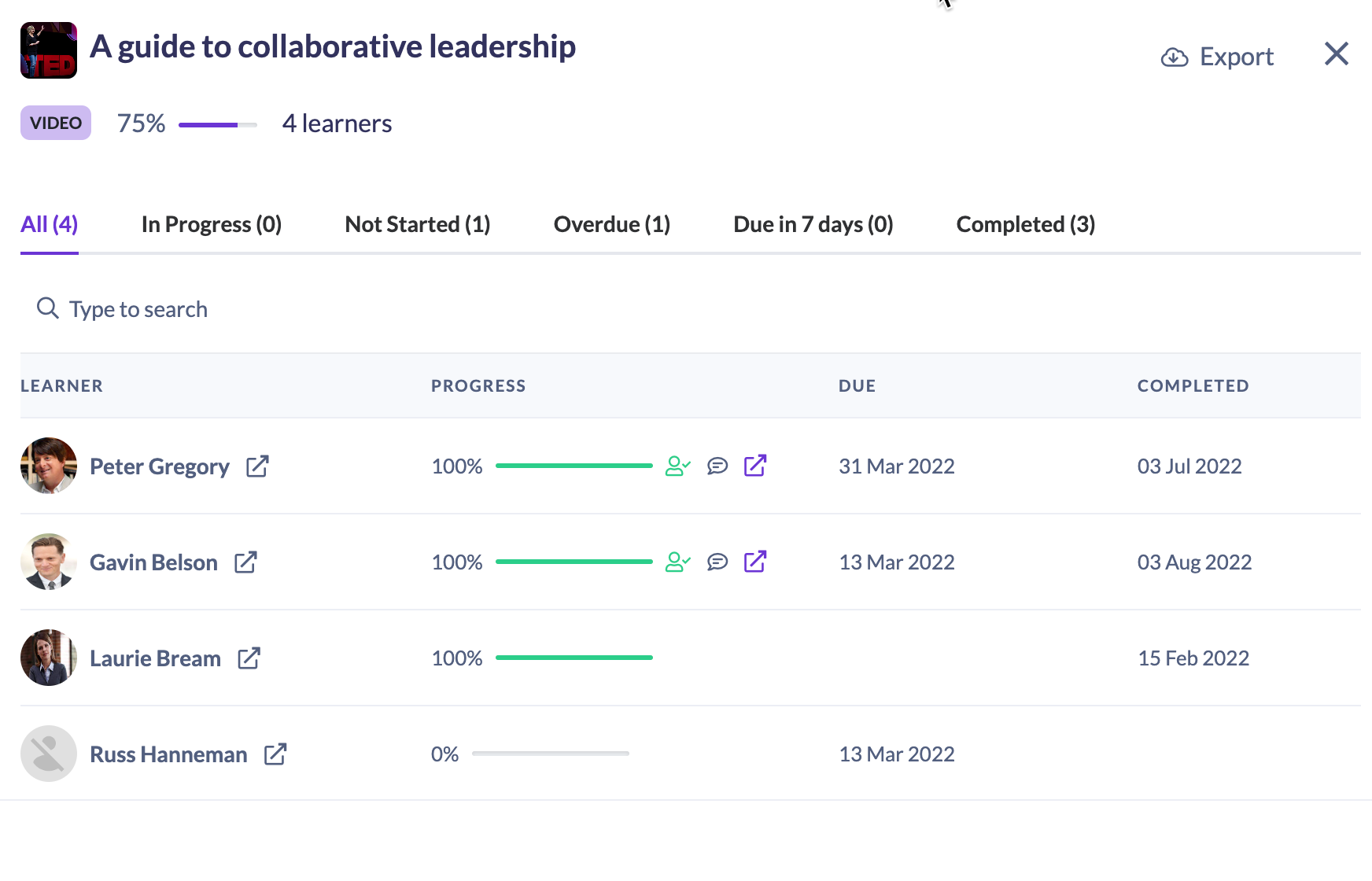
Task: Open the Overdue tab
Action: tap(612, 224)
